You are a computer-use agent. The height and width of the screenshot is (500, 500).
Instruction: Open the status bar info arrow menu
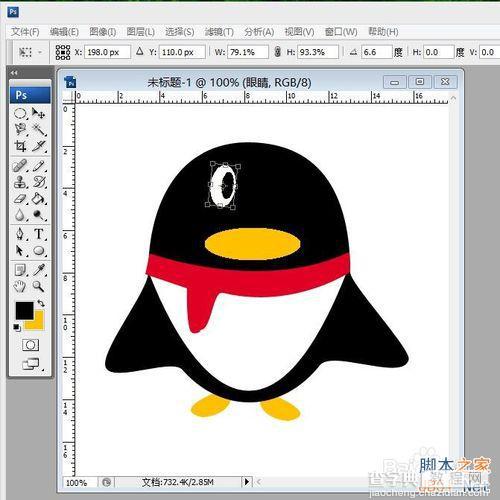pyautogui.click(x=246, y=481)
